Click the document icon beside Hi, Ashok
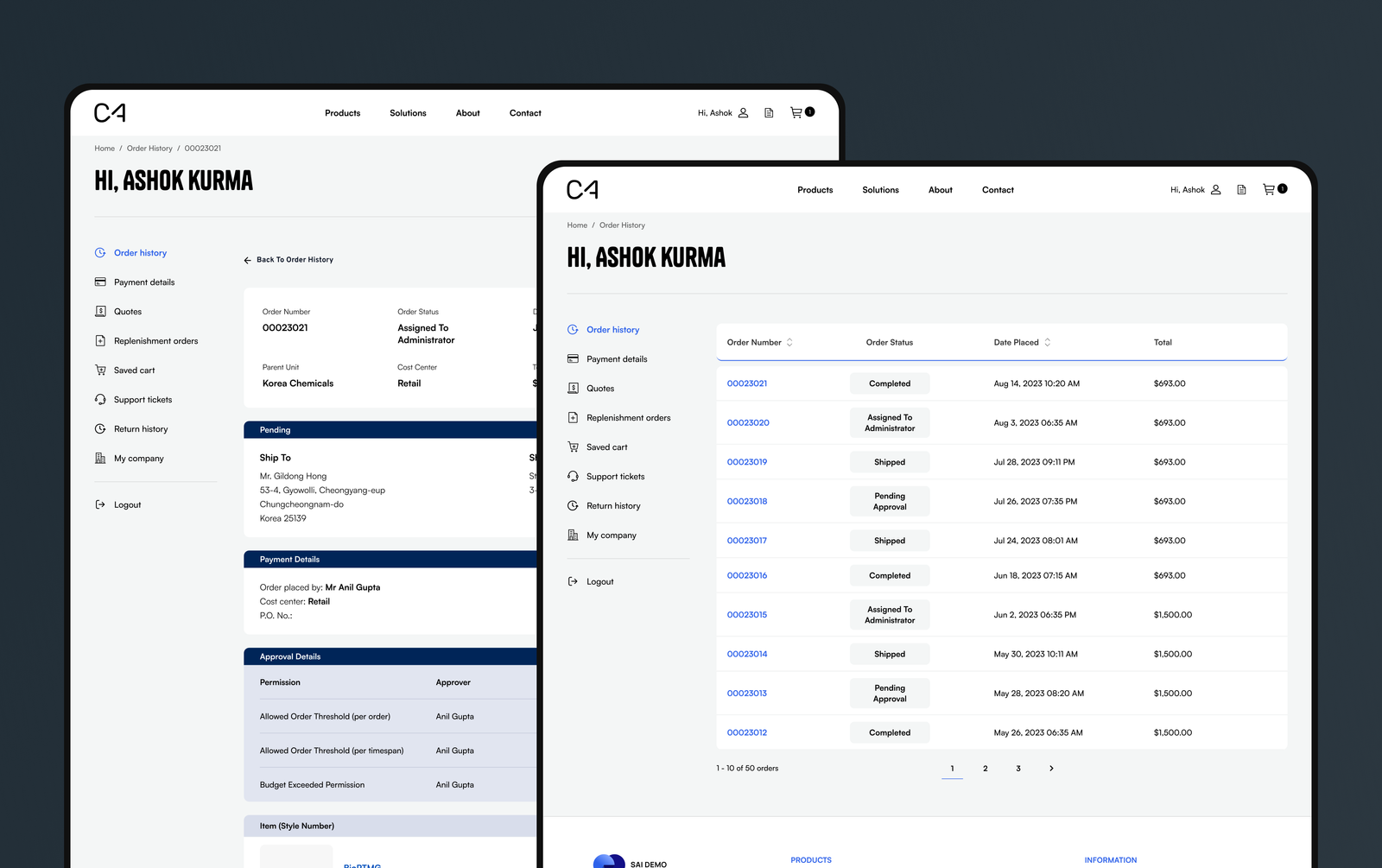The height and width of the screenshot is (868, 1382). [x=1241, y=190]
